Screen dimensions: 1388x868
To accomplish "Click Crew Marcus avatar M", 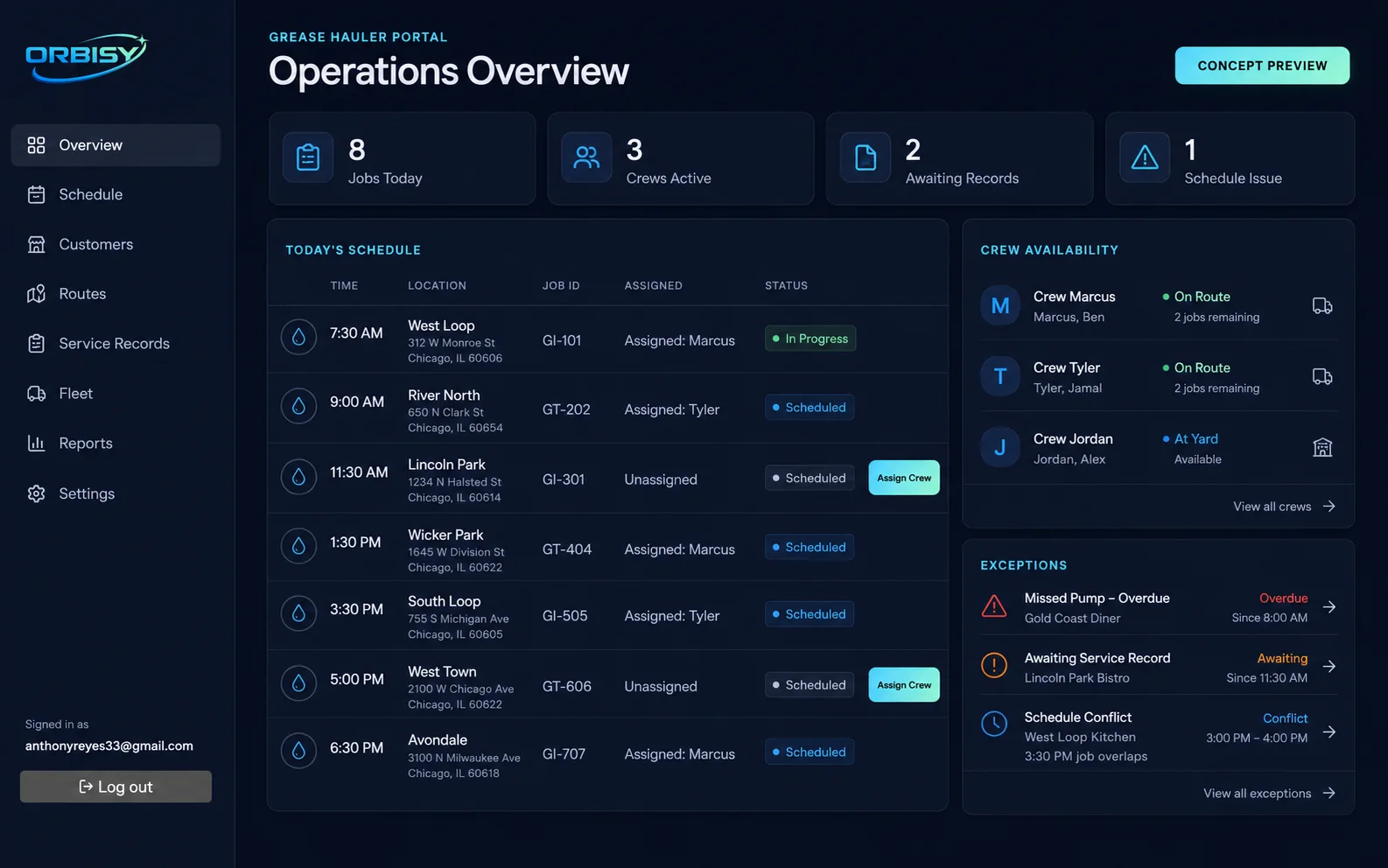I will (x=1000, y=306).
